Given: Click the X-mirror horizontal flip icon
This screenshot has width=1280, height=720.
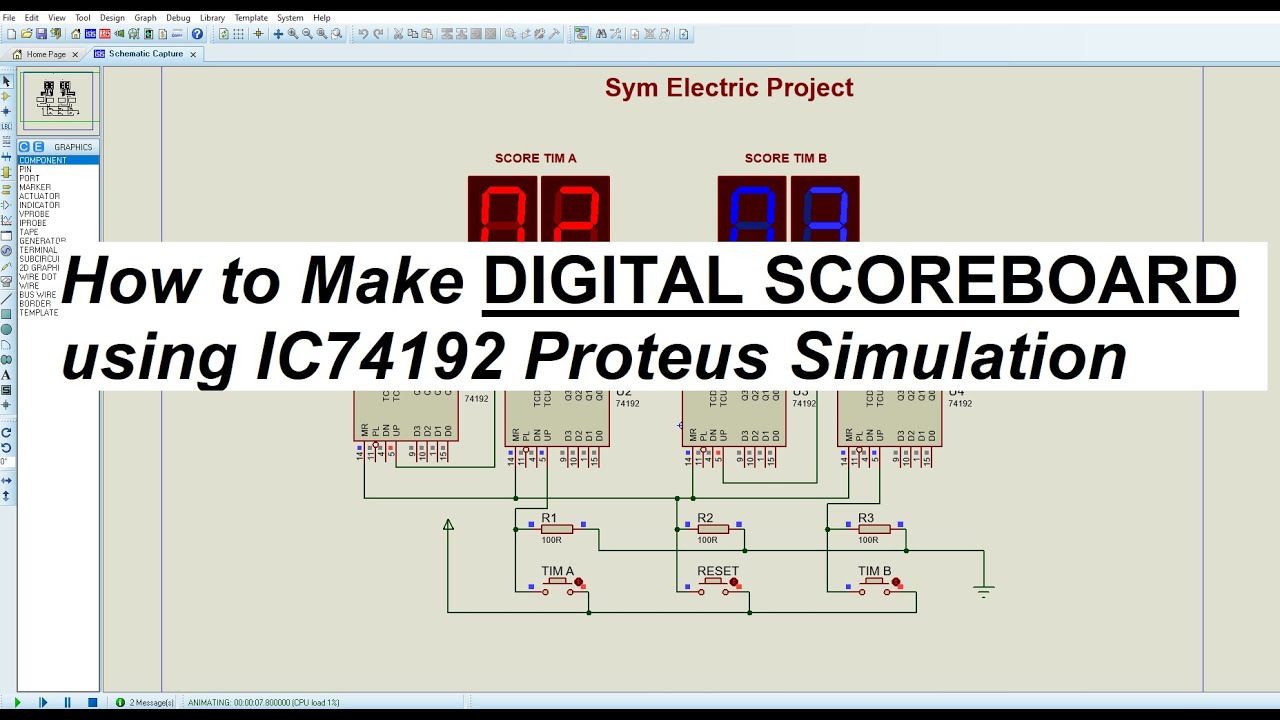Looking at the screenshot, I should 6,480.
